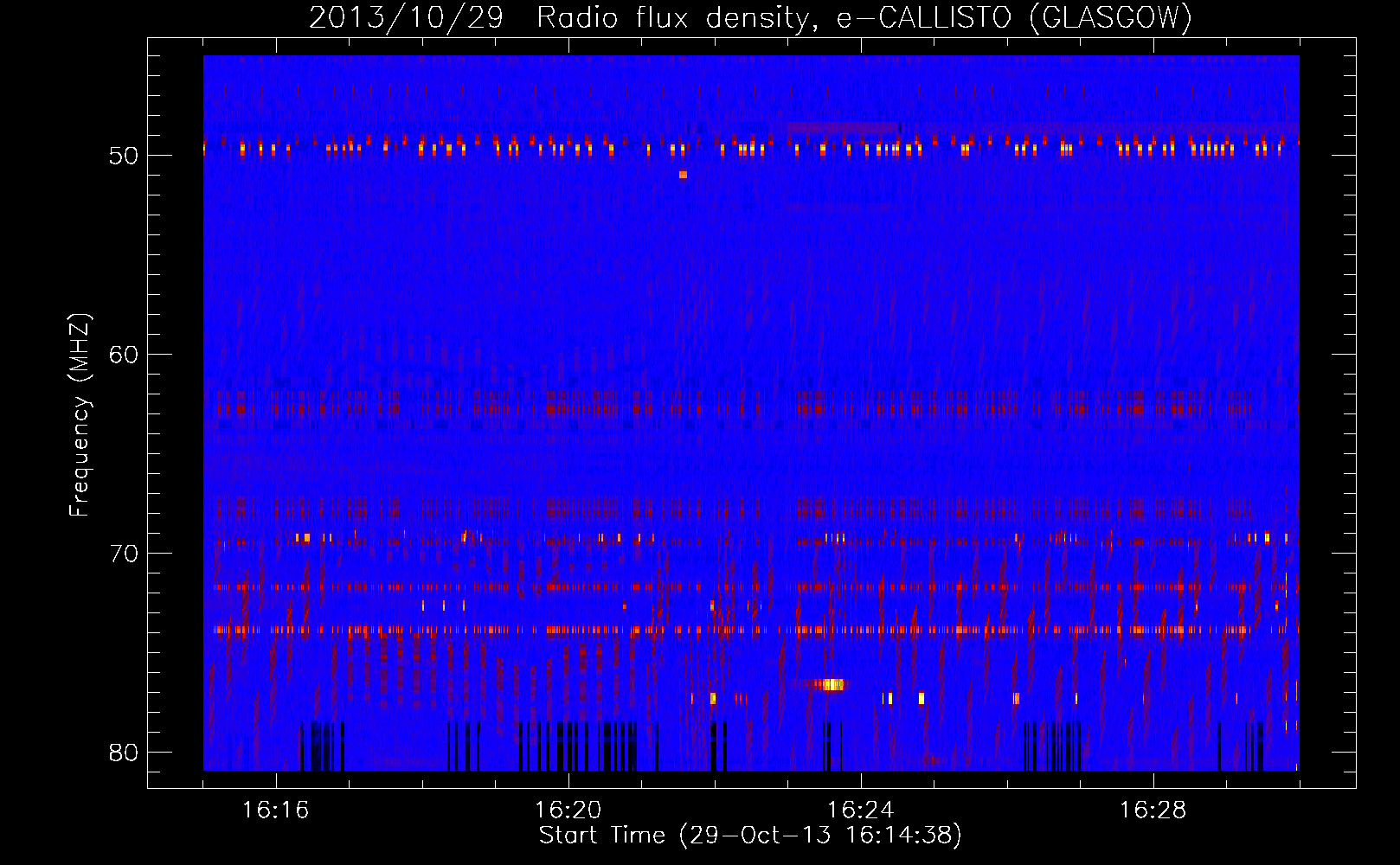The width and height of the screenshot is (1400, 865).
Task: Click the "Frequency (MHZ)" axis label
Action: 80,415
